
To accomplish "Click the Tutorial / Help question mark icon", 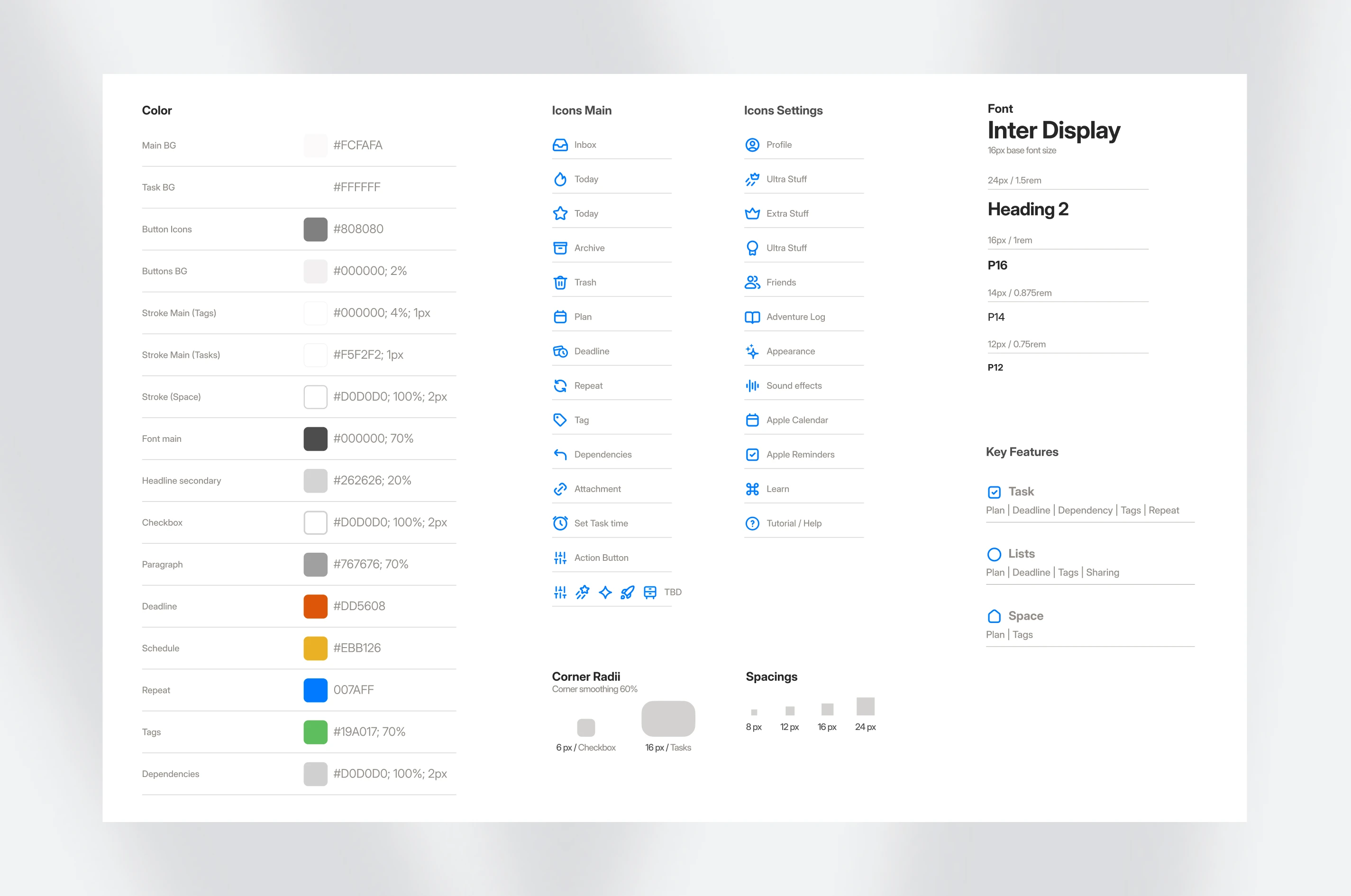I will click(752, 523).
